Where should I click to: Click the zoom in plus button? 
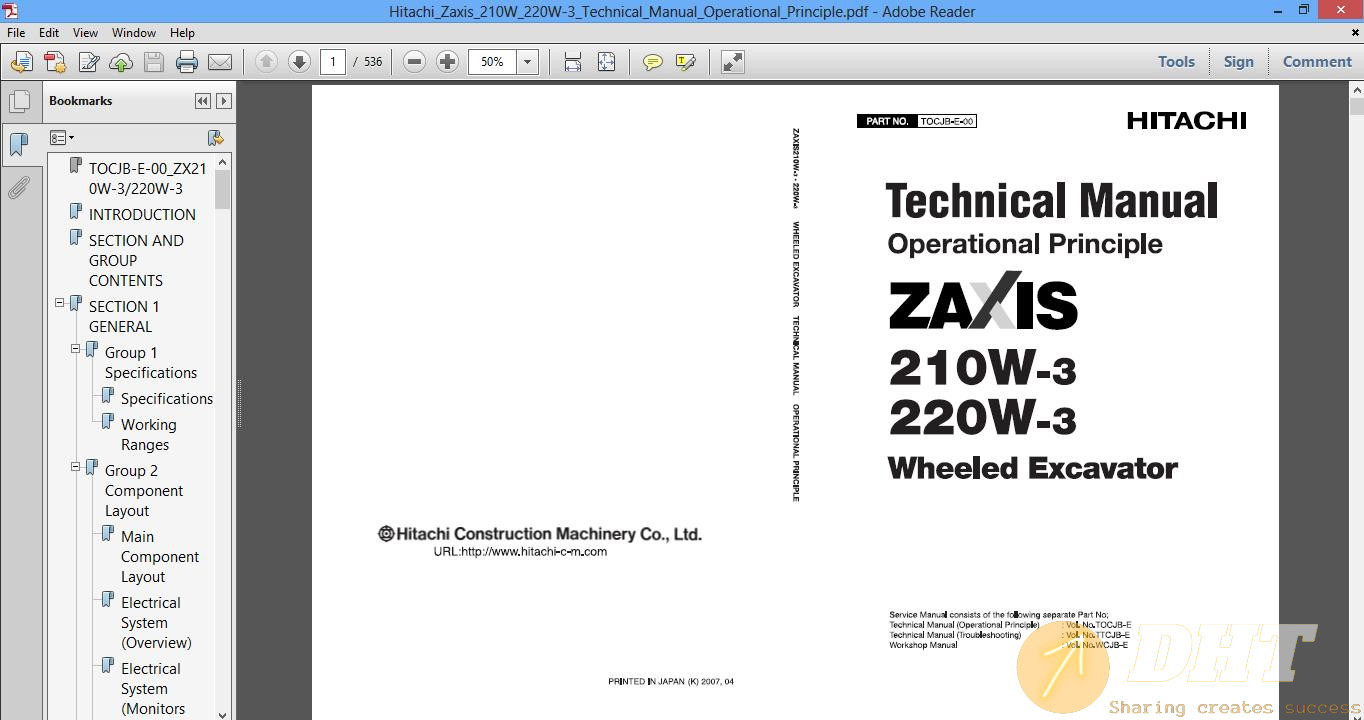pyautogui.click(x=447, y=62)
